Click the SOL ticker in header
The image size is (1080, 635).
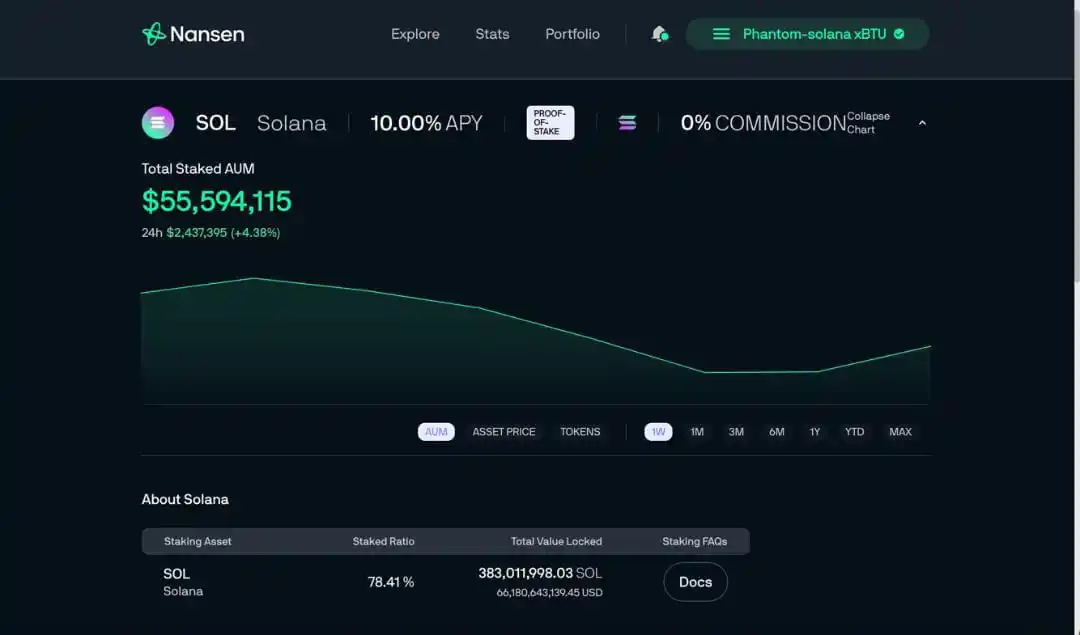(x=216, y=123)
